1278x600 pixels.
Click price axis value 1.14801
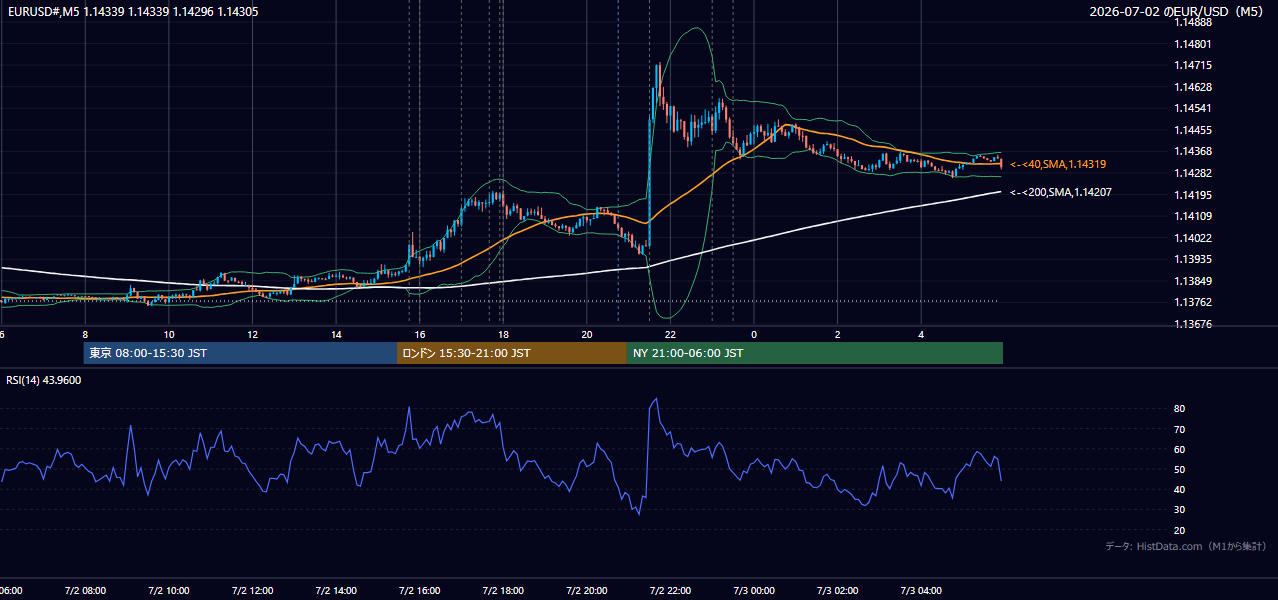[1192, 44]
